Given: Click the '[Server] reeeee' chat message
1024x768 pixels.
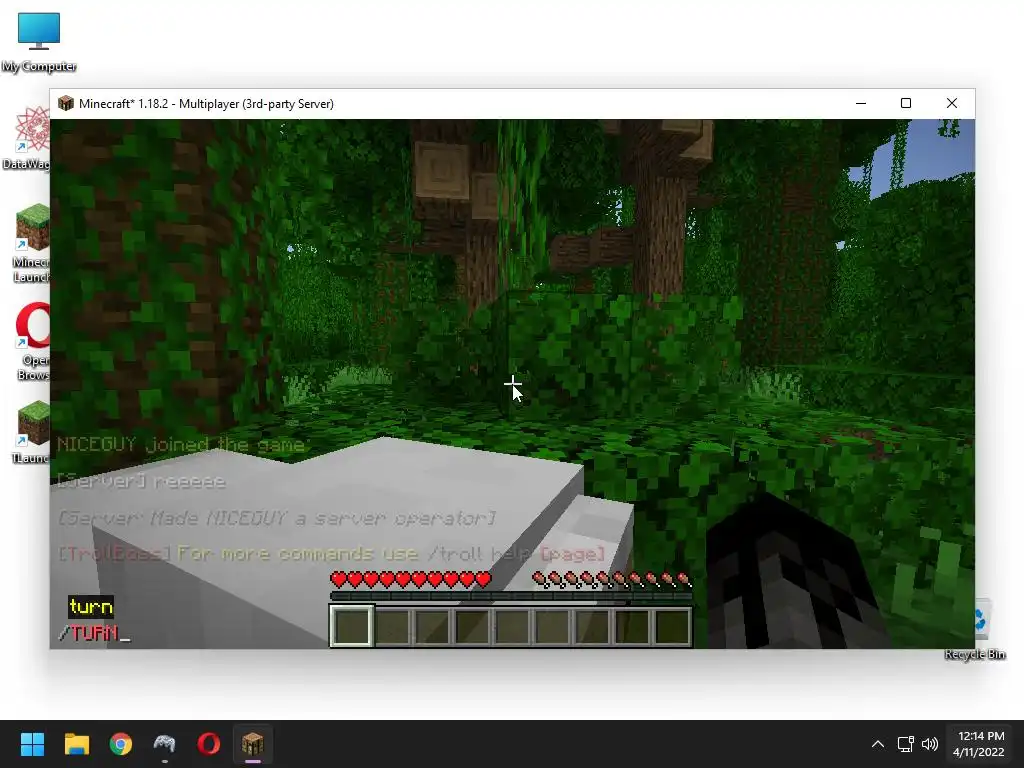Looking at the screenshot, I should [141, 482].
